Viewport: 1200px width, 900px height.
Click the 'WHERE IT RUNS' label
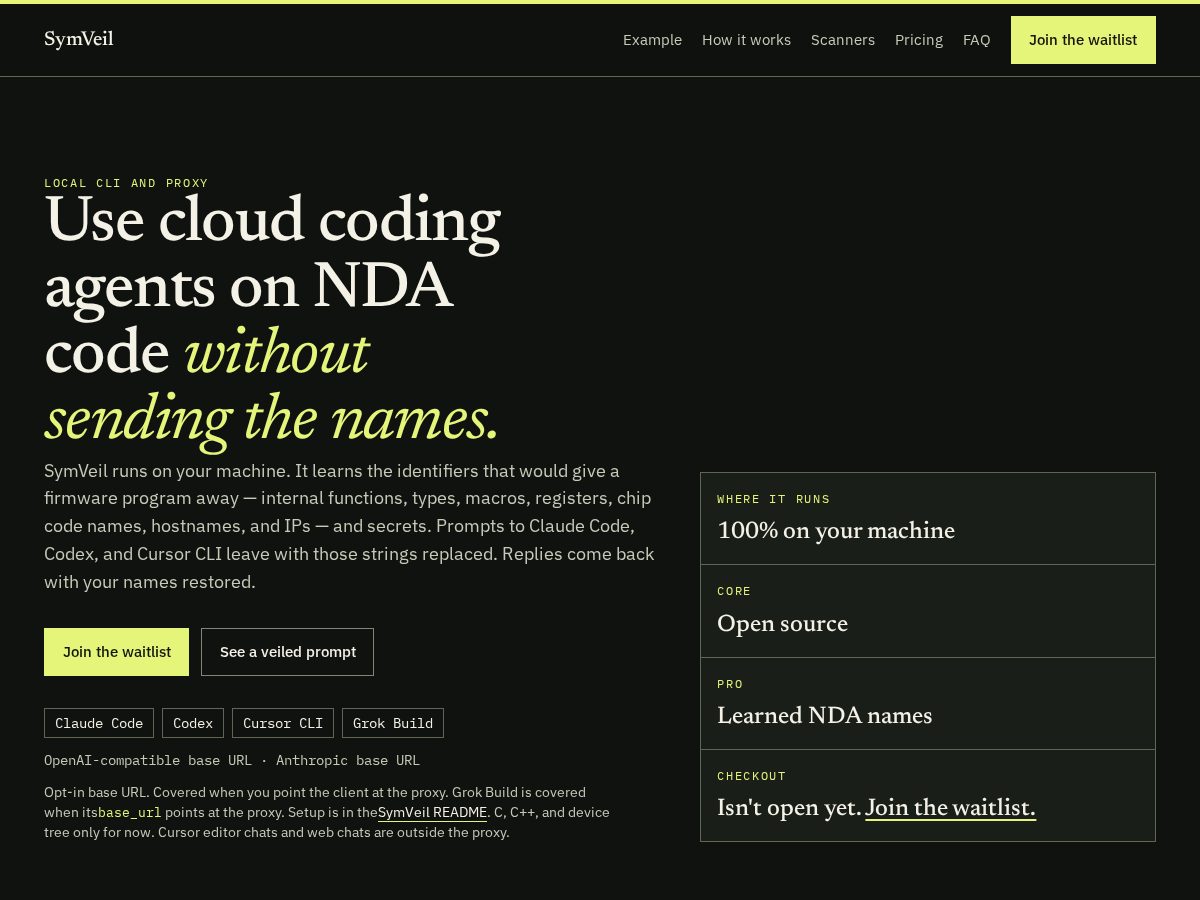click(x=774, y=499)
